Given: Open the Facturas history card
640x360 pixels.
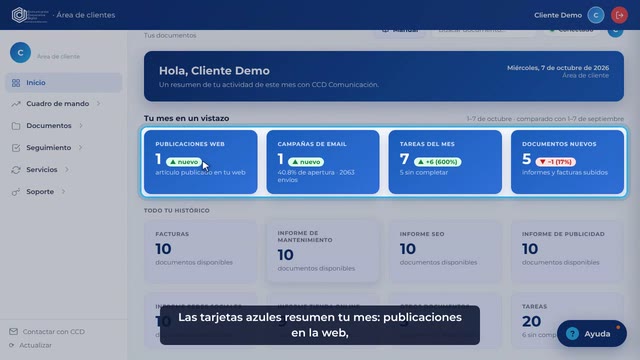Looking at the screenshot, I should click(200, 252).
